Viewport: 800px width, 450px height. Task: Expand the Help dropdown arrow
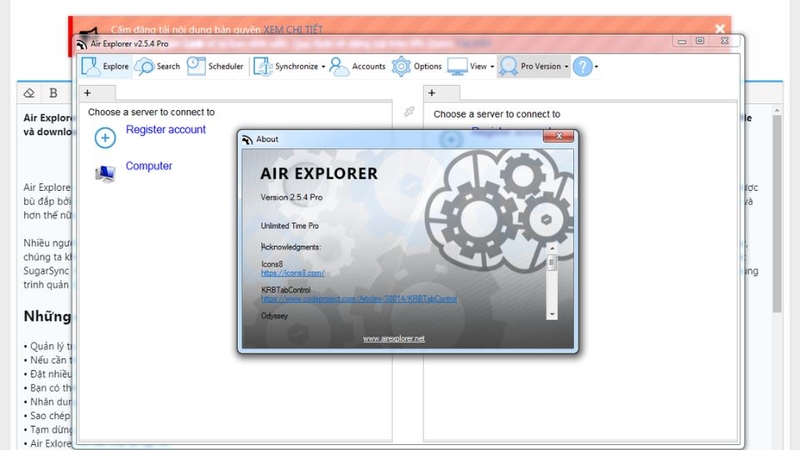coord(596,67)
